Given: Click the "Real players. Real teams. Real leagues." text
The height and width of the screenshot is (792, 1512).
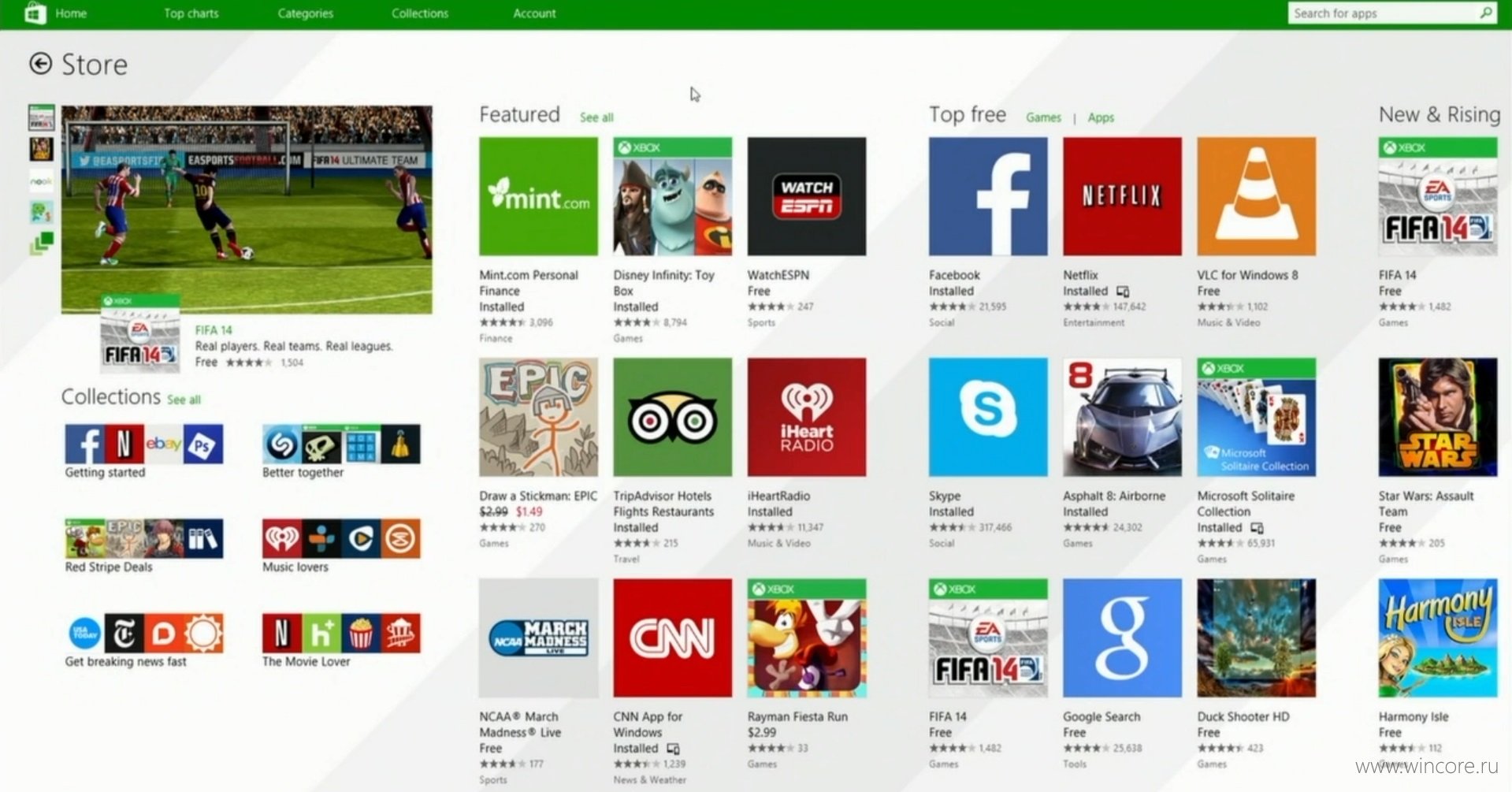Looking at the screenshot, I should (x=293, y=346).
